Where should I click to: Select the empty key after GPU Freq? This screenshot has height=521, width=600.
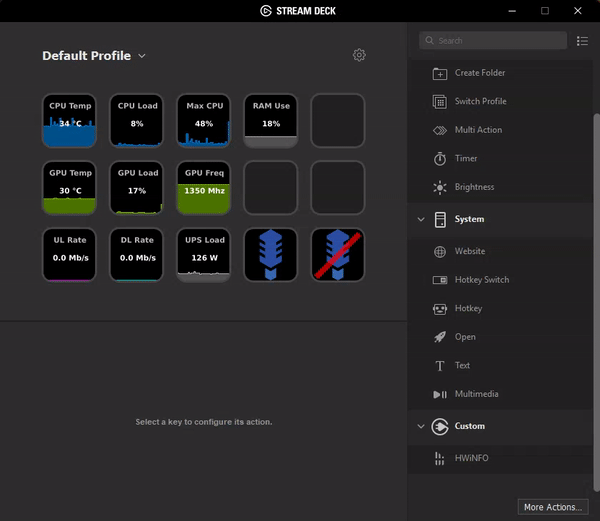(271, 187)
